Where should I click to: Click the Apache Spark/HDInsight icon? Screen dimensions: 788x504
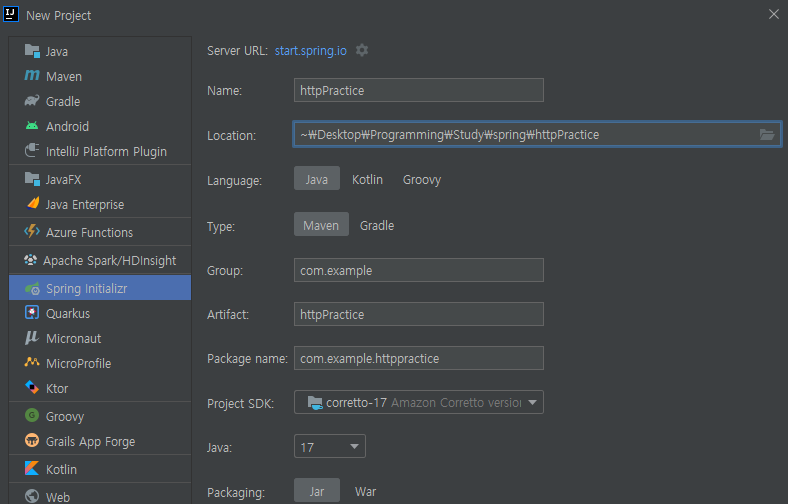(31, 260)
